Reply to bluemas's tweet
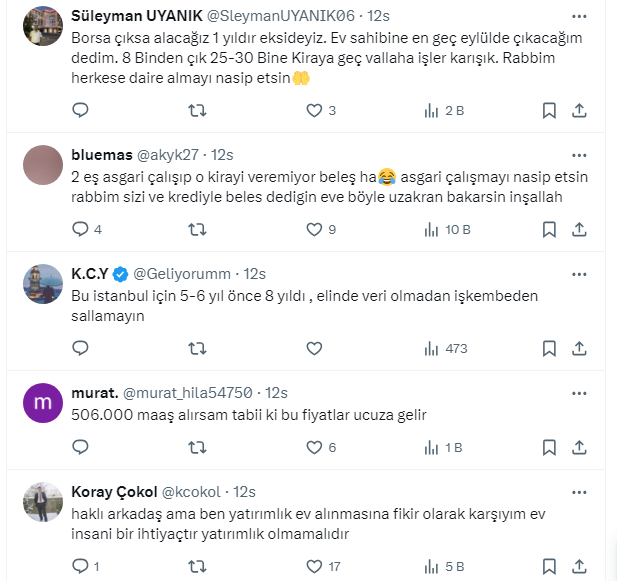Viewport: 617px width, 581px height. (81, 229)
